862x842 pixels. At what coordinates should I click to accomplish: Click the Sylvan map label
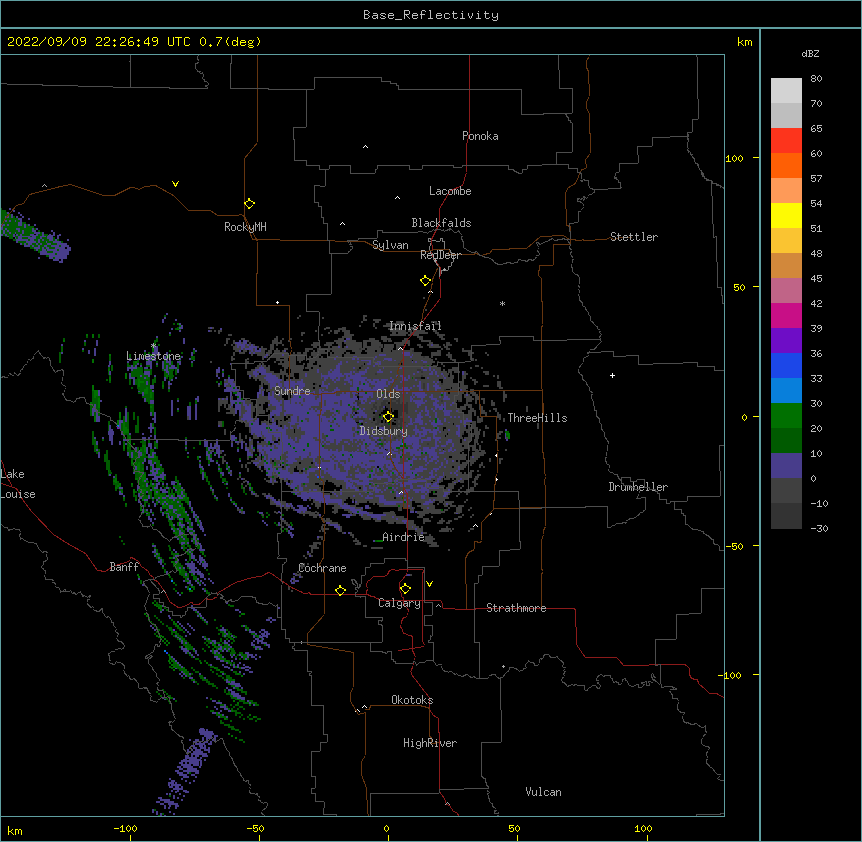point(390,245)
